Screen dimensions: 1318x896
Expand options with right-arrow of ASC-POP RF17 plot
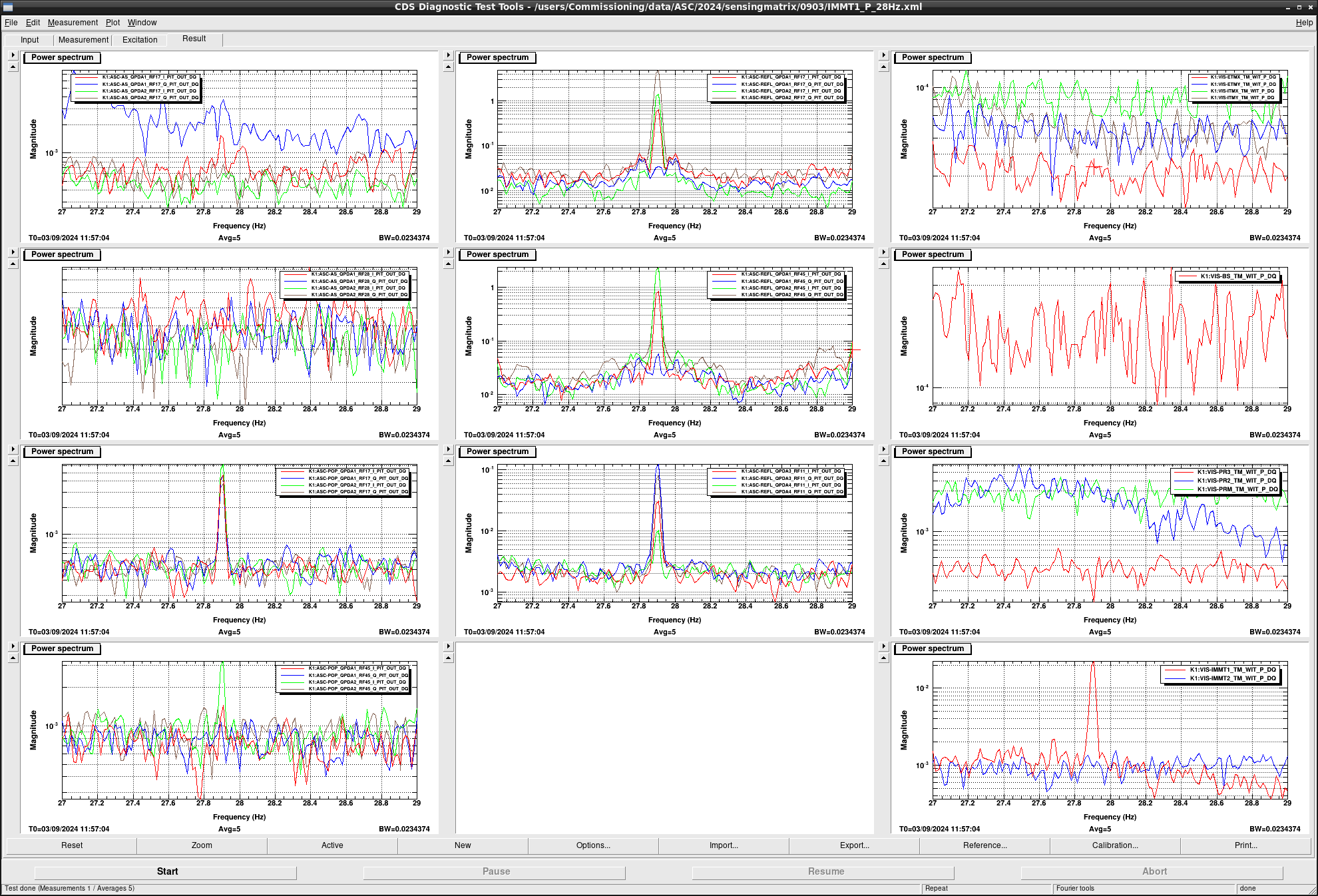coord(13,449)
